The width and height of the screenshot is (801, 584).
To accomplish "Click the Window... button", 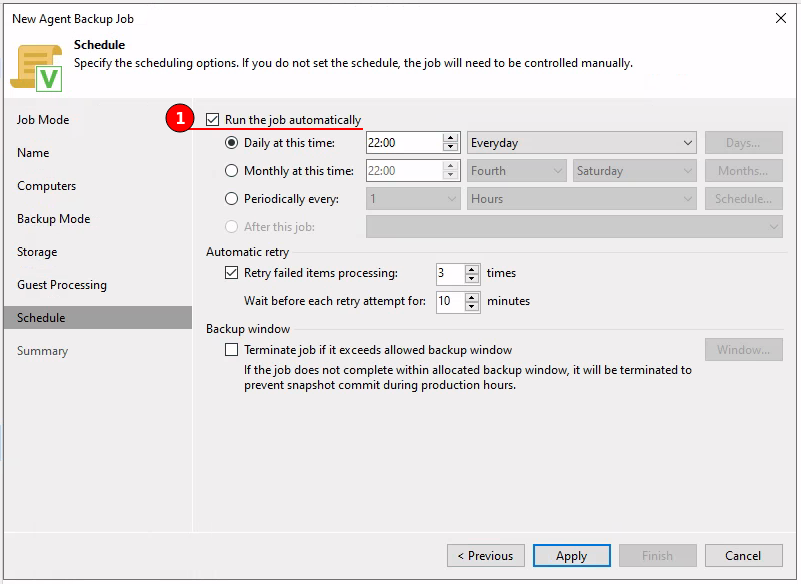I will [x=743, y=349].
